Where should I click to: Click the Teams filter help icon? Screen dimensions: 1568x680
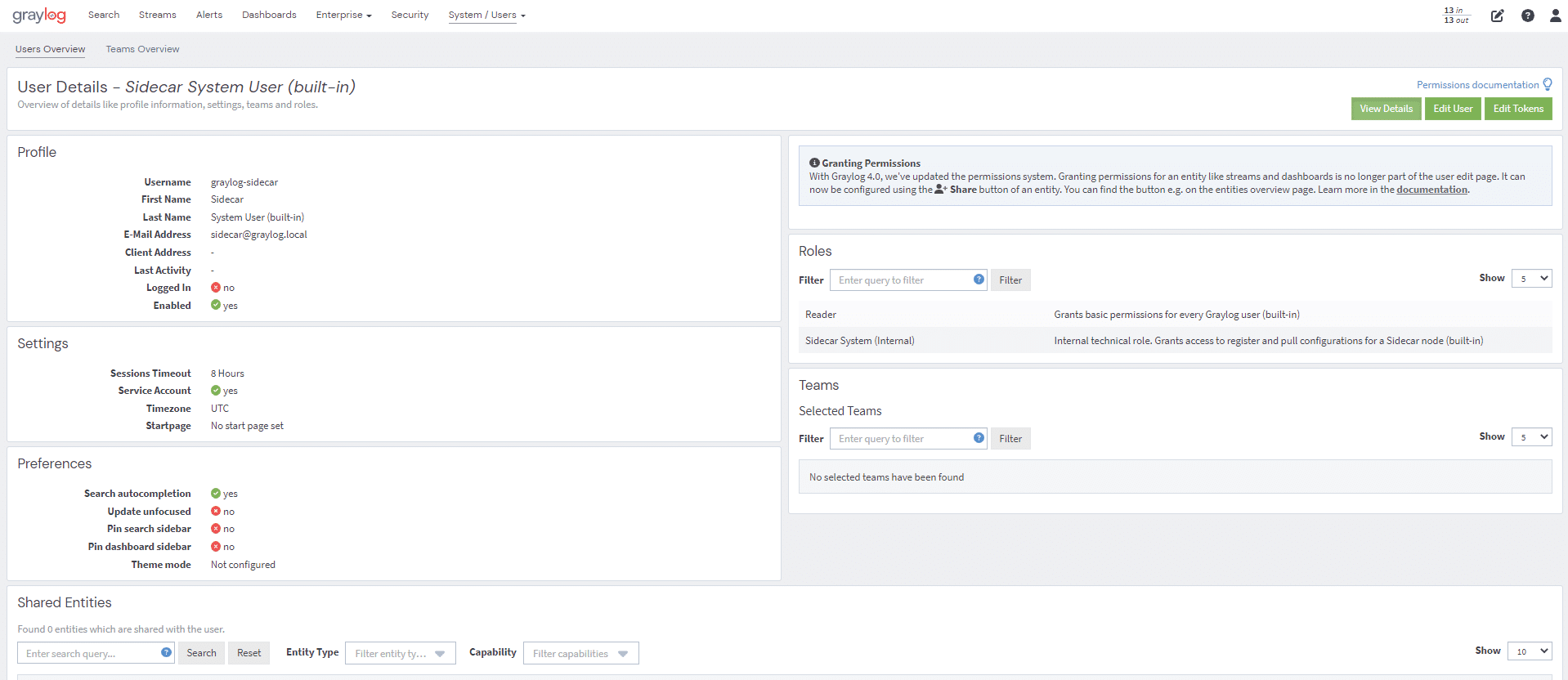[979, 438]
